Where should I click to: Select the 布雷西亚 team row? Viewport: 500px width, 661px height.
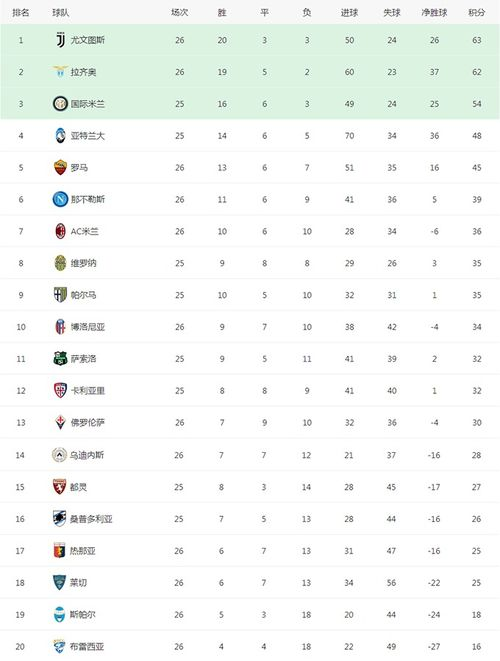(250, 646)
